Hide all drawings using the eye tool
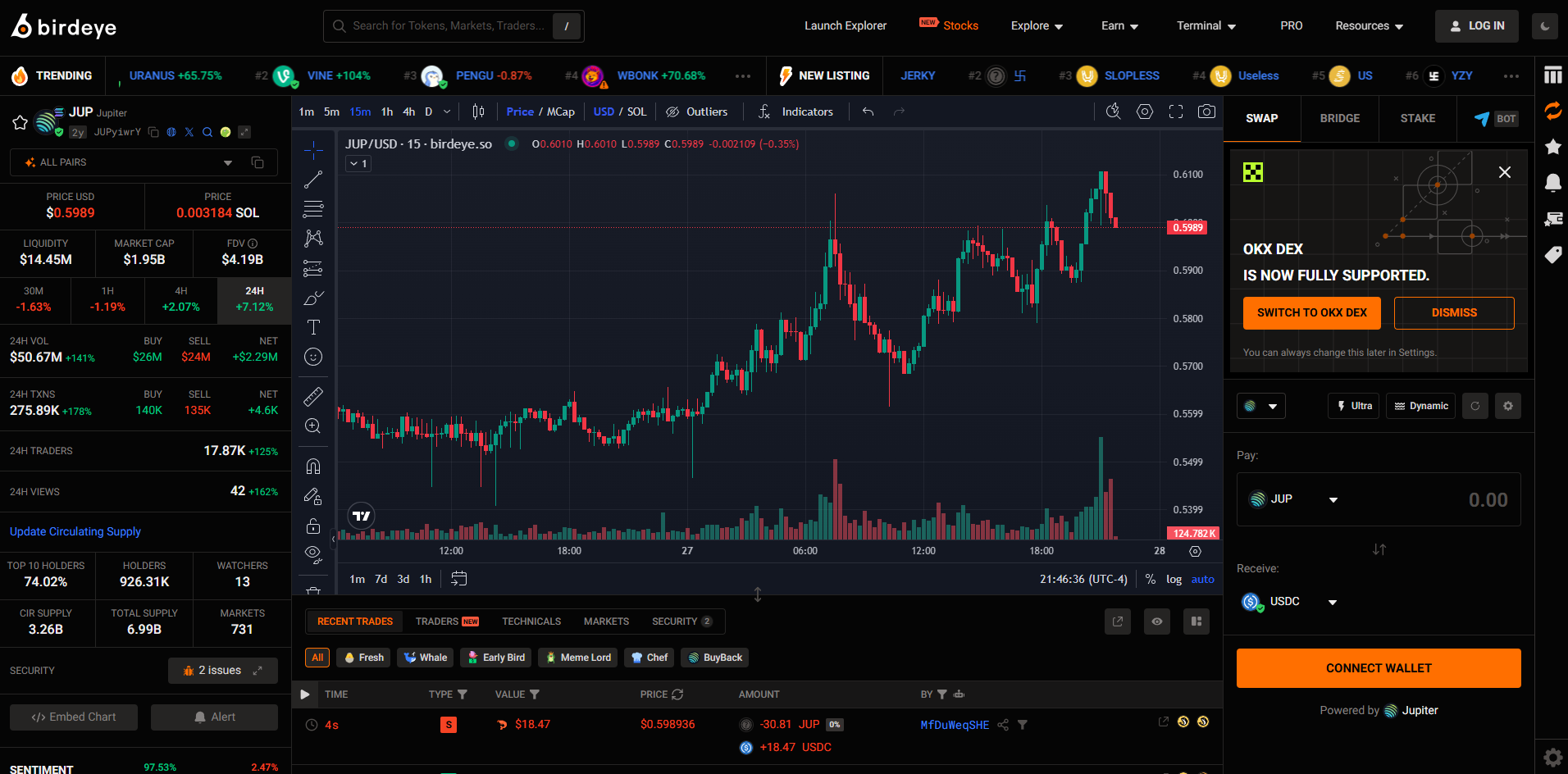 [x=312, y=554]
